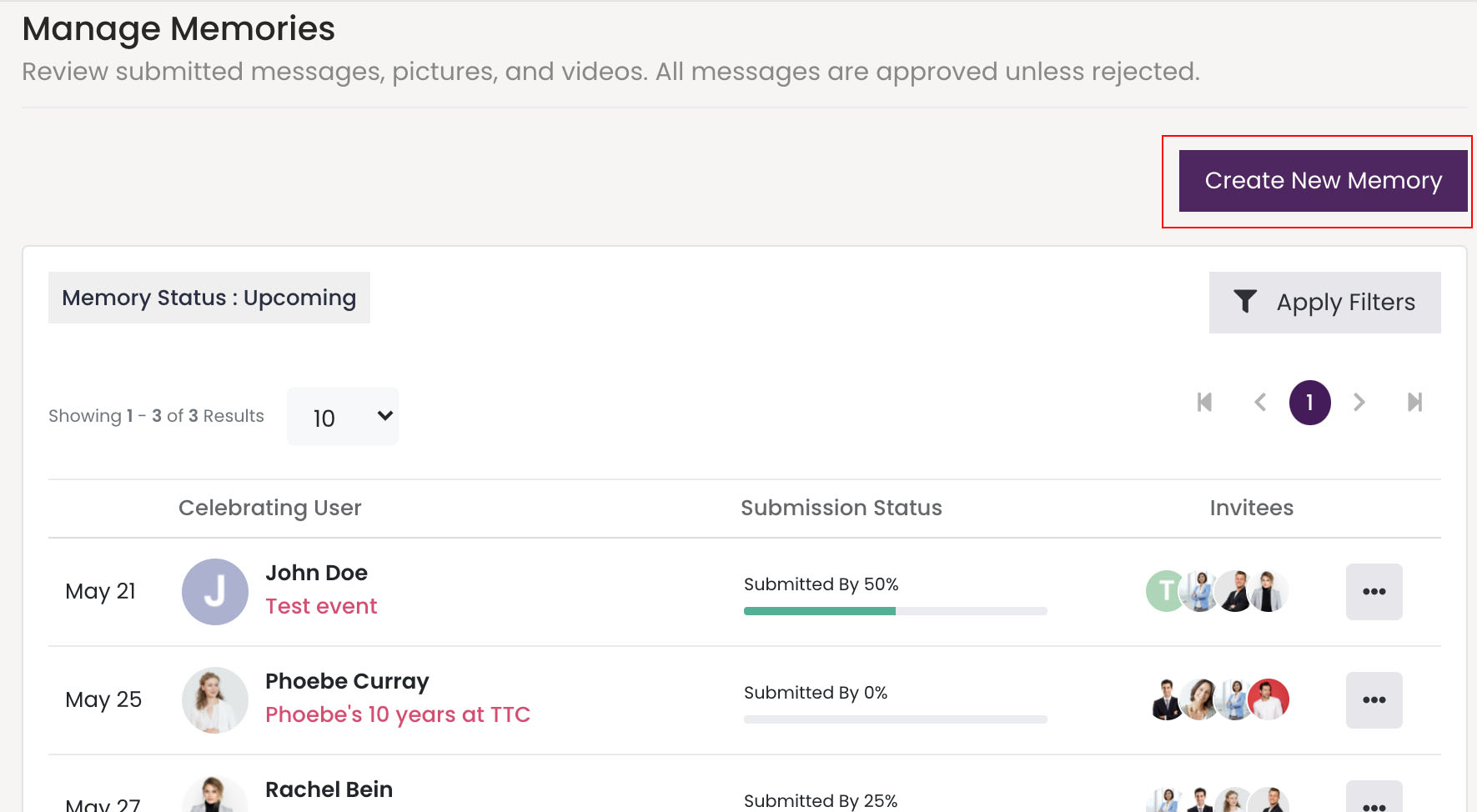Click the green T invitee avatar
1477x812 pixels.
(1162, 592)
